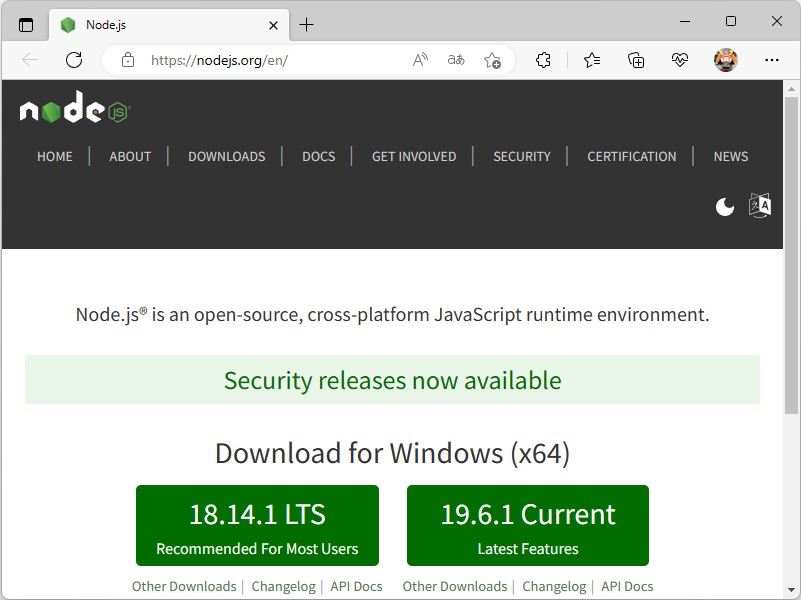Open Browser essentials heart icon
The width and height of the screenshot is (801, 600).
(x=680, y=60)
